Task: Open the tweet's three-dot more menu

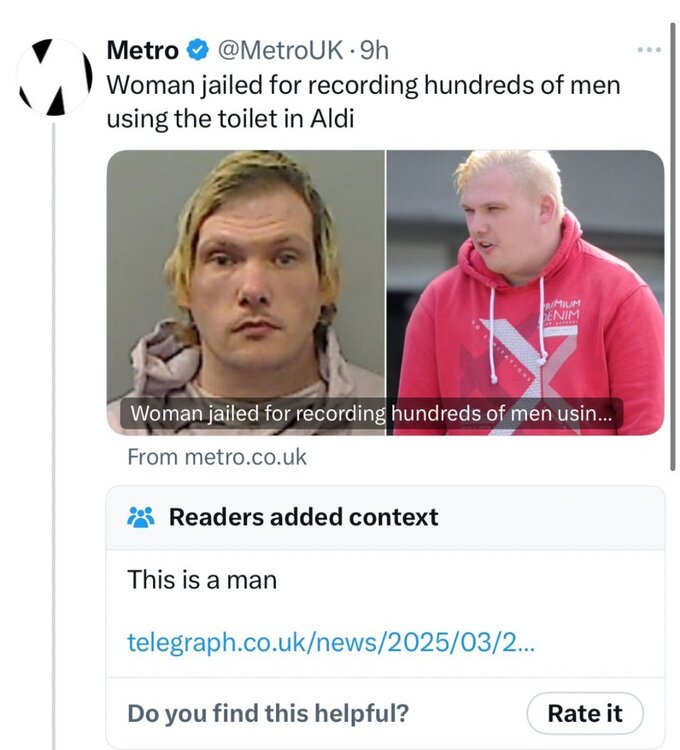Action: [649, 50]
